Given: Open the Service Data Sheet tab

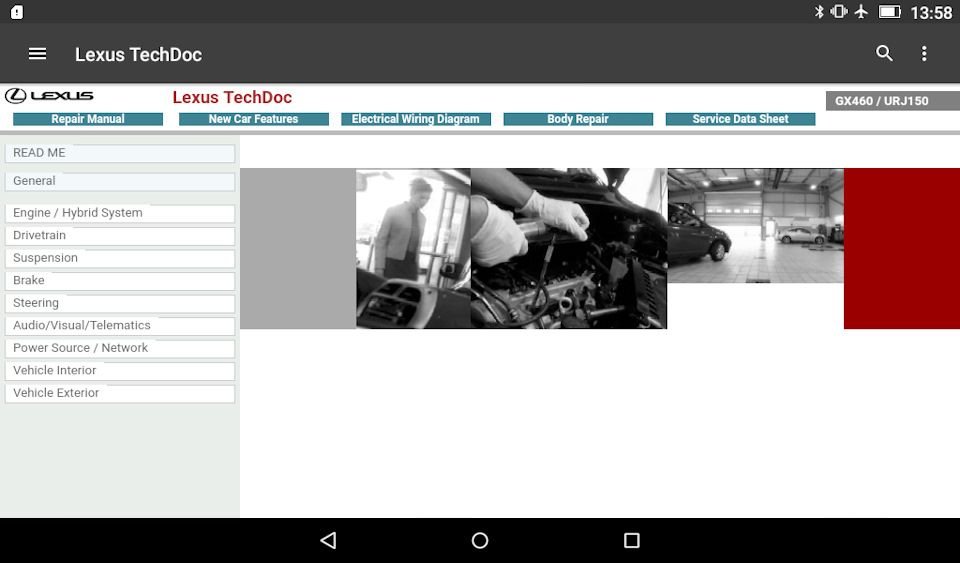Looking at the screenshot, I should [x=740, y=119].
